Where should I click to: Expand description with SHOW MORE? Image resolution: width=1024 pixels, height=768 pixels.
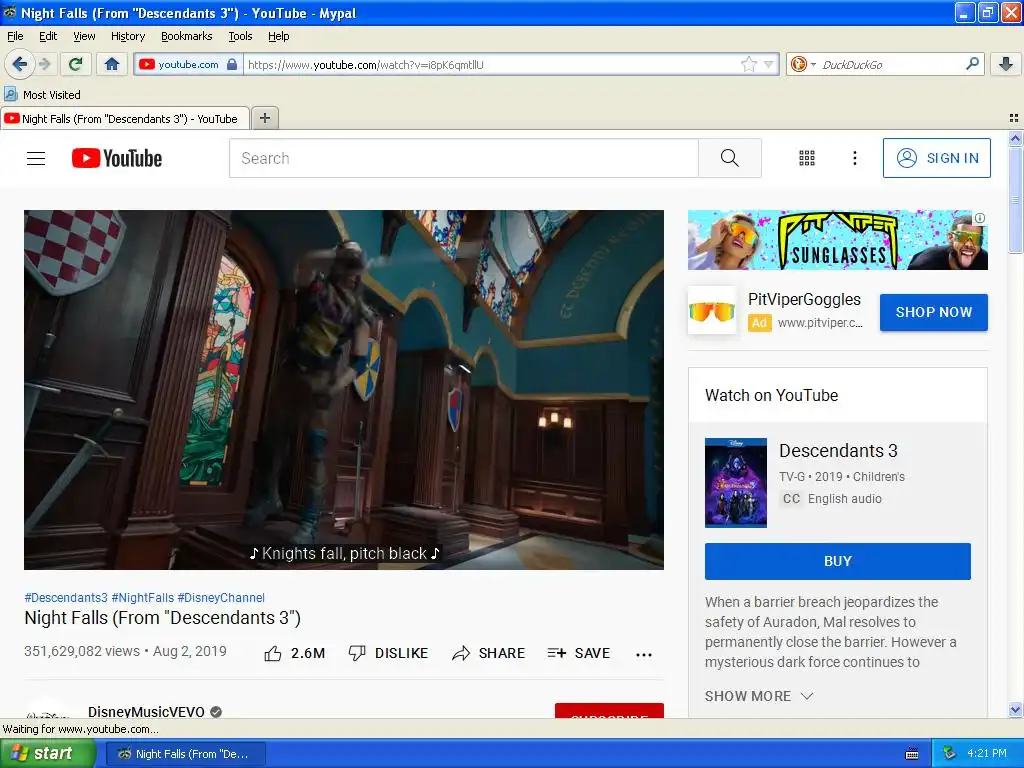tap(758, 696)
